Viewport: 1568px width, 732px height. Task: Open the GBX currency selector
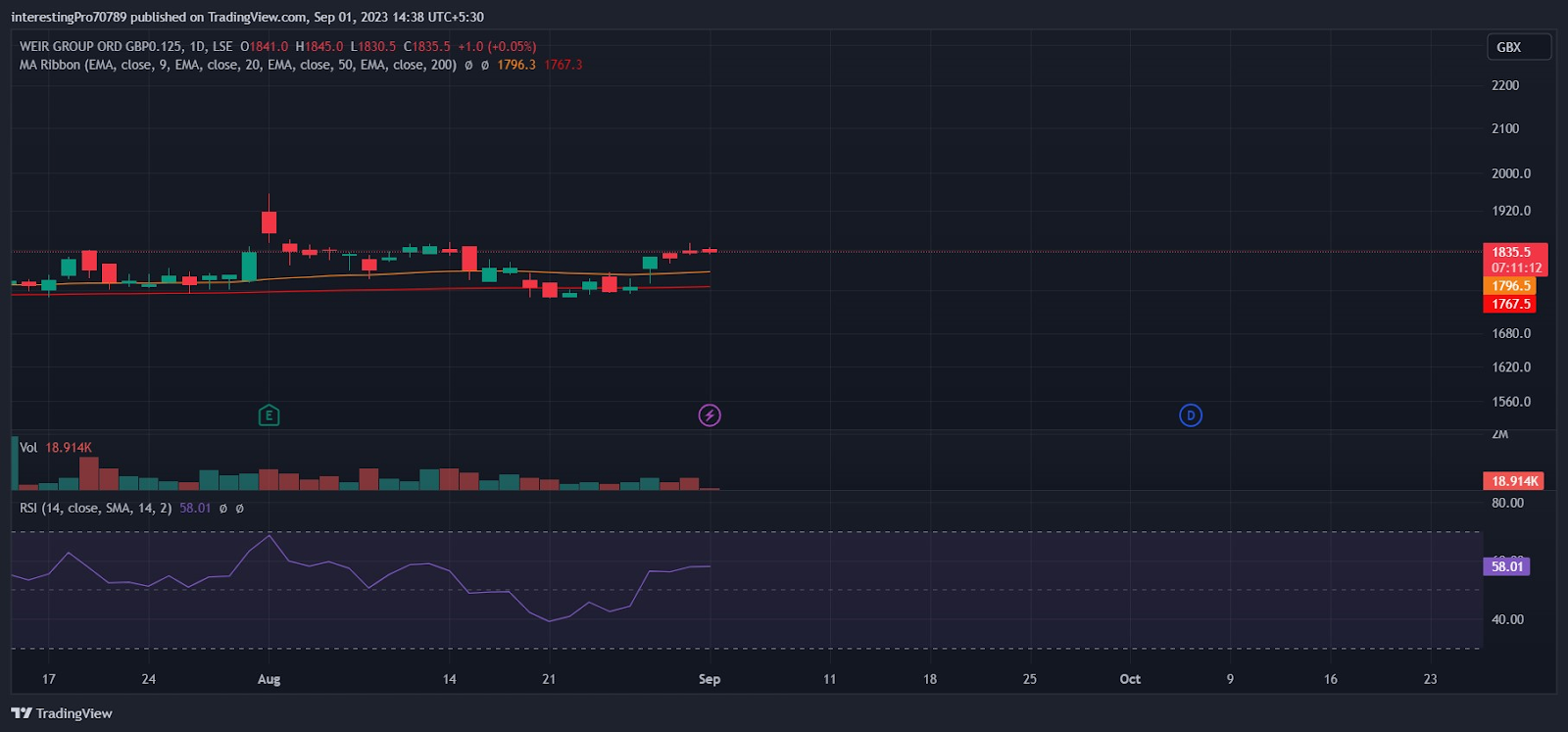point(1518,47)
